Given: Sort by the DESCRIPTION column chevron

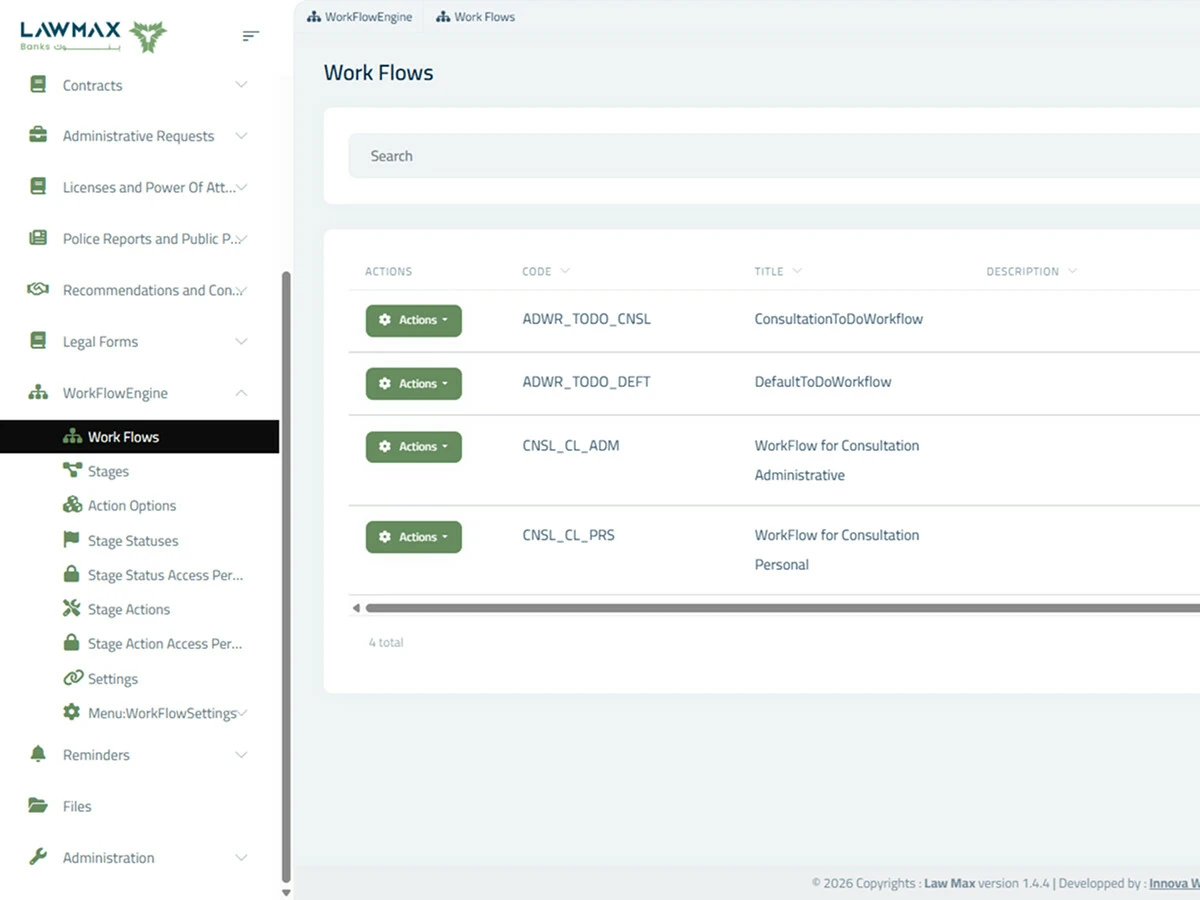Looking at the screenshot, I should tap(1072, 271).
